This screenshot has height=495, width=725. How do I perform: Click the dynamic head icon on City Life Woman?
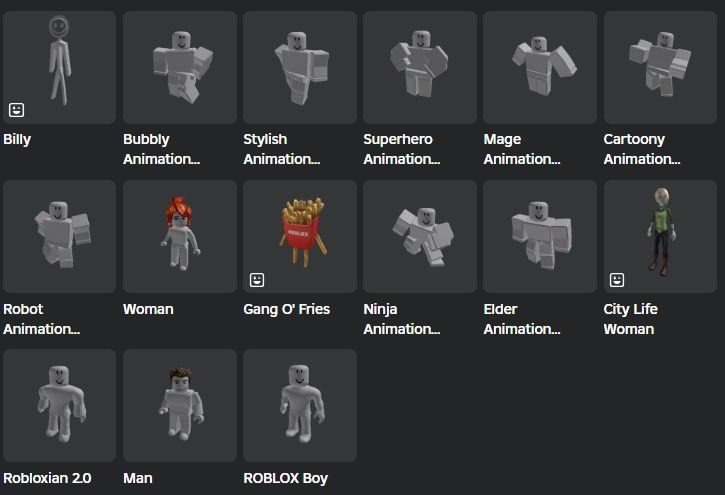pos(617,280)
